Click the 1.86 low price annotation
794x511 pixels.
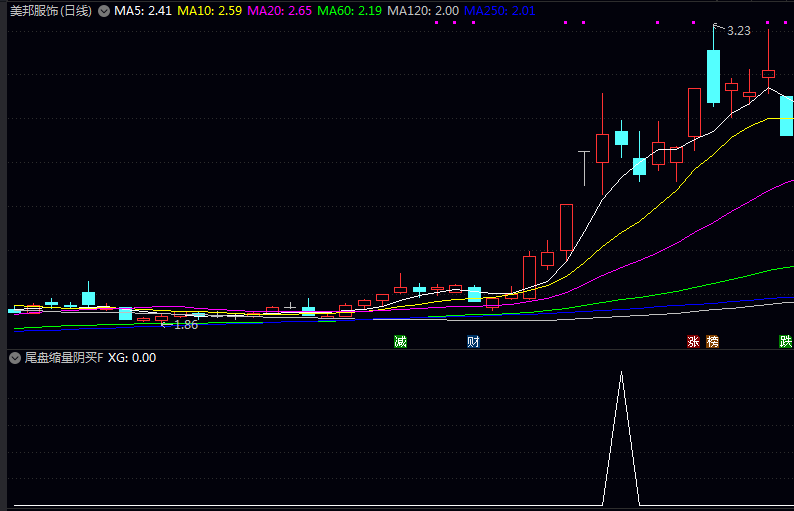click(x=185, y=325)
